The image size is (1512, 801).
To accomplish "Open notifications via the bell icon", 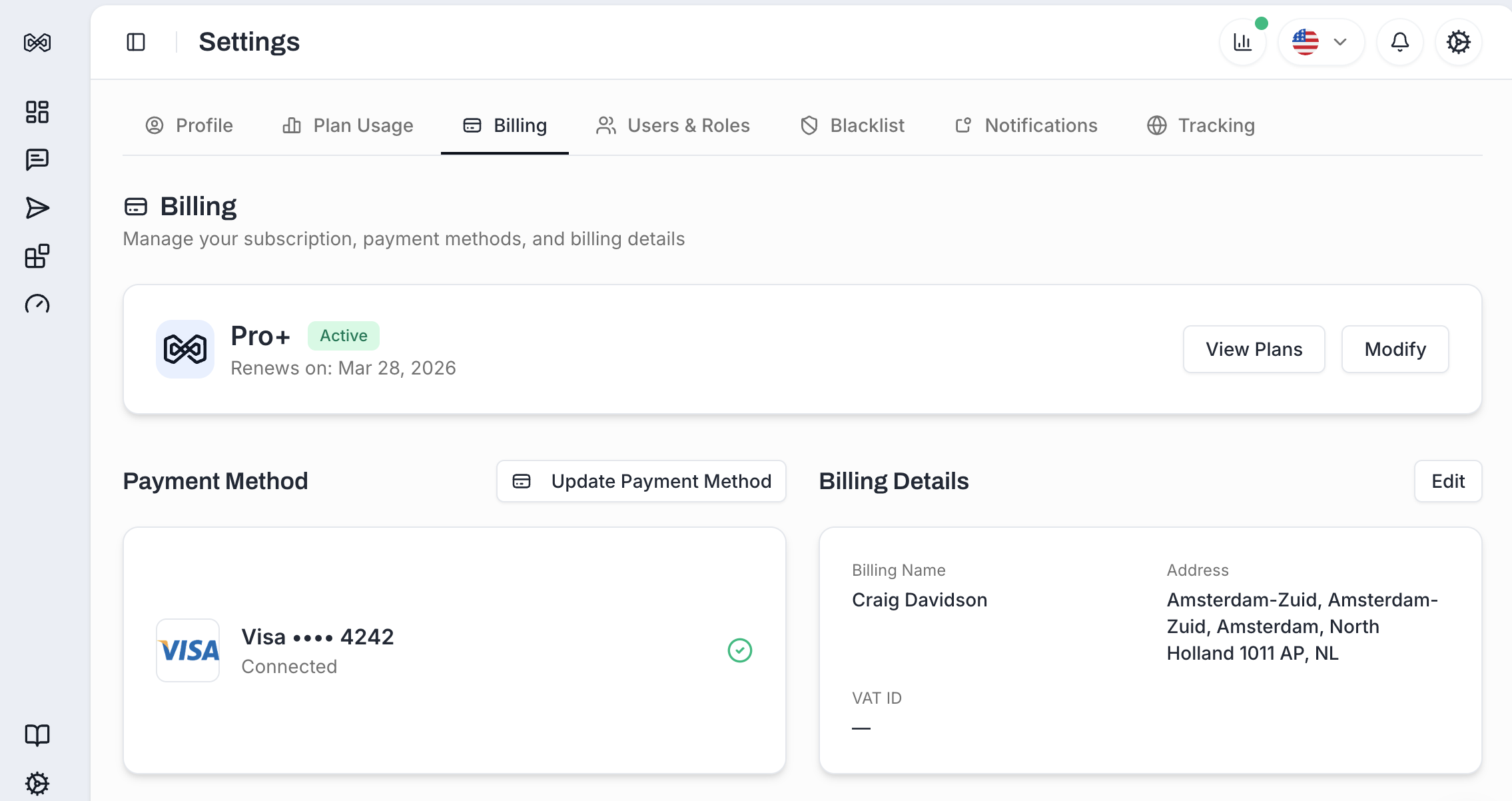I will (1399, 41).
